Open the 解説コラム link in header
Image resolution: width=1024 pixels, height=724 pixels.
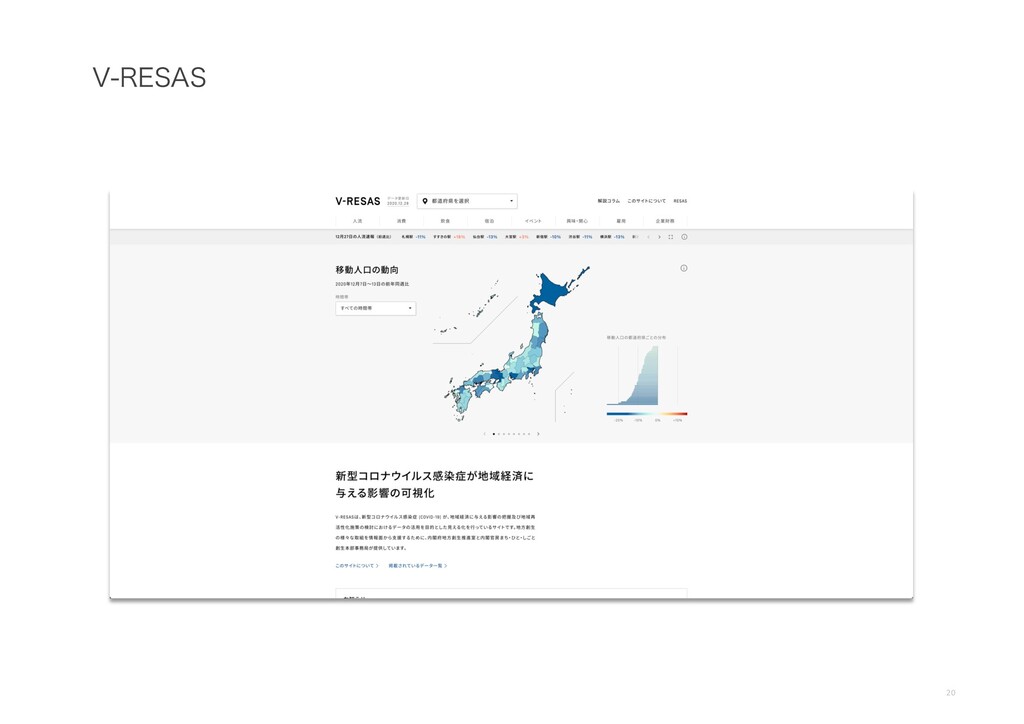click(608, 201)
